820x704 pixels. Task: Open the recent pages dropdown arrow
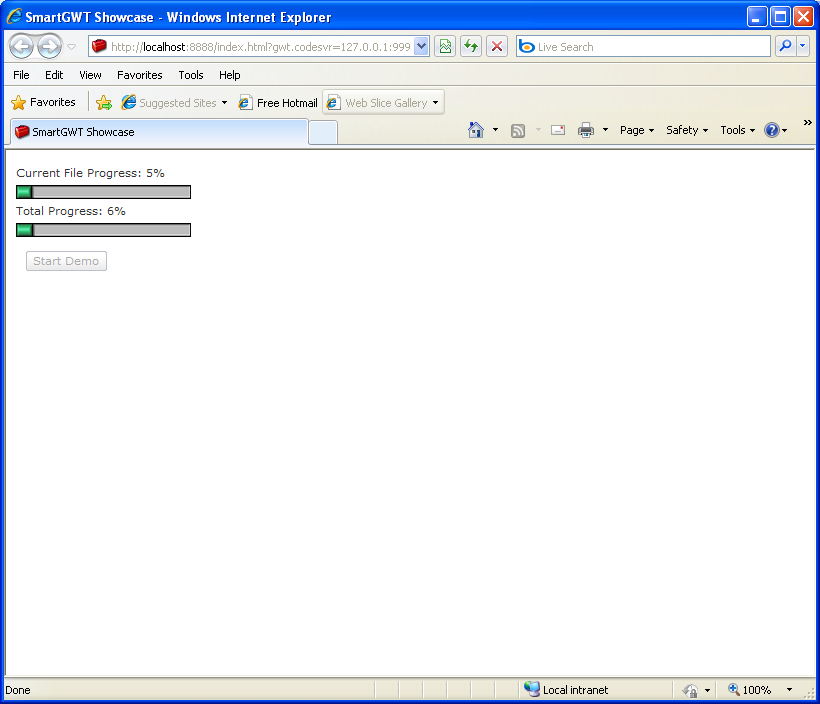click(72, 47)
